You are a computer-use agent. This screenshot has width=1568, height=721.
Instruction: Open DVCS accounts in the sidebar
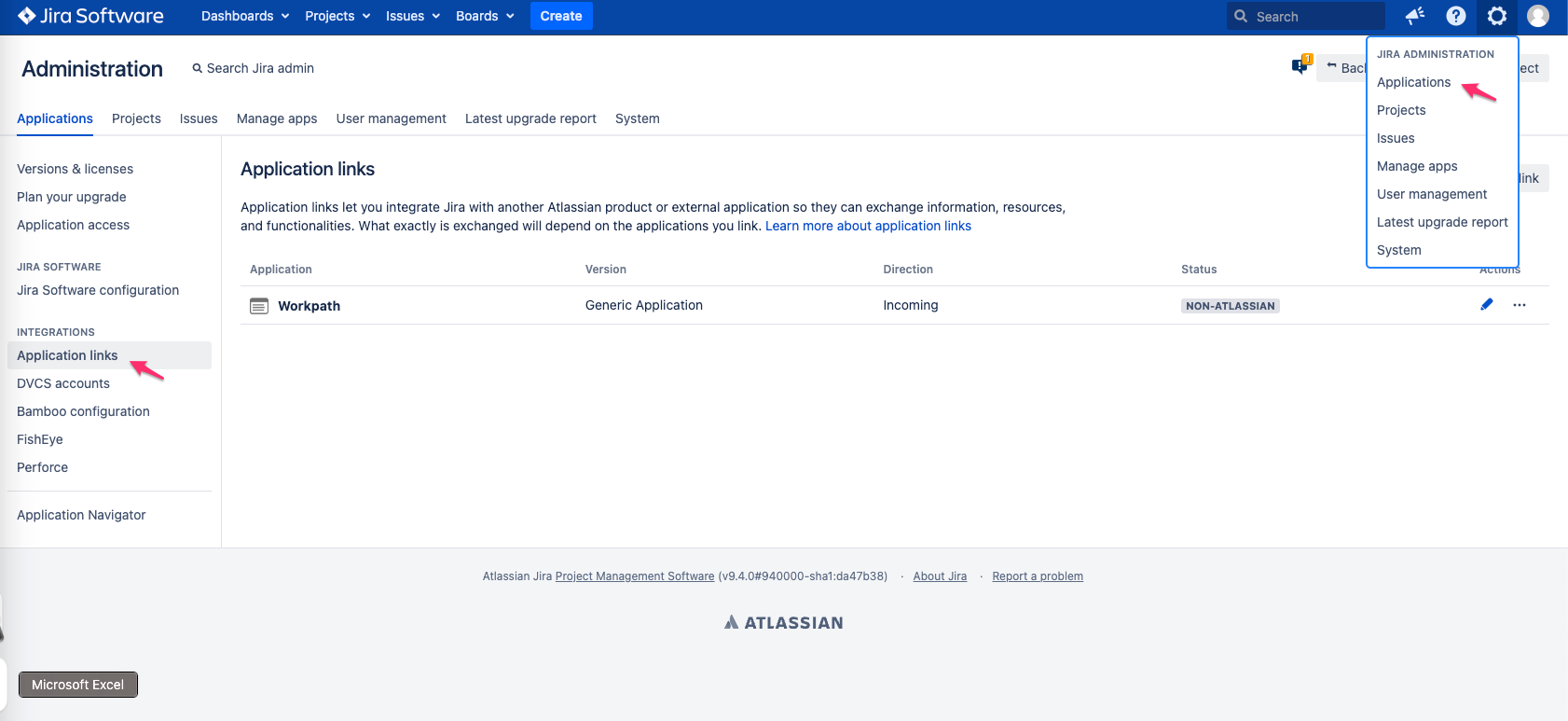[x=63, y=383]
